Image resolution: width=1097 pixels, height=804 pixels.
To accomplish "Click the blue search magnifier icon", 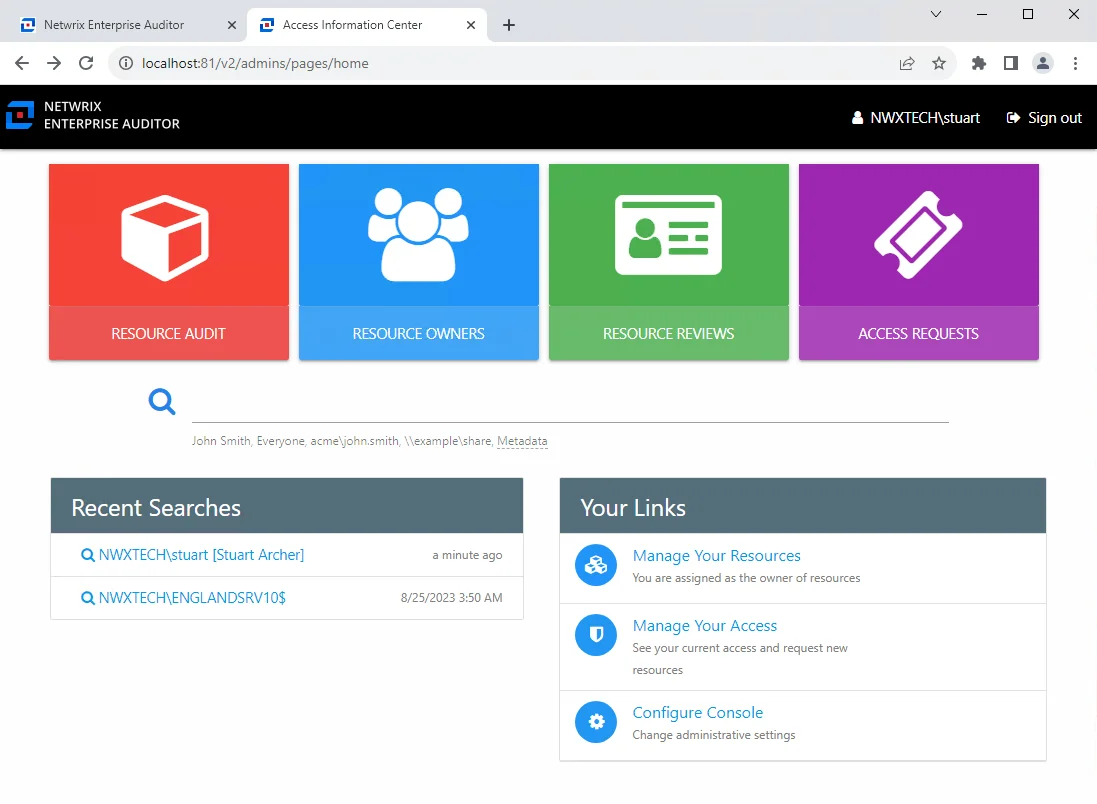I will (161, 401).
